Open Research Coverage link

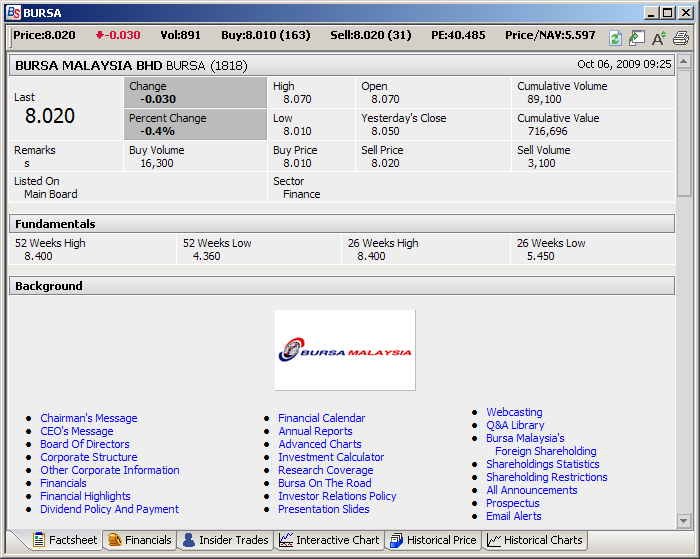(325, 470)
